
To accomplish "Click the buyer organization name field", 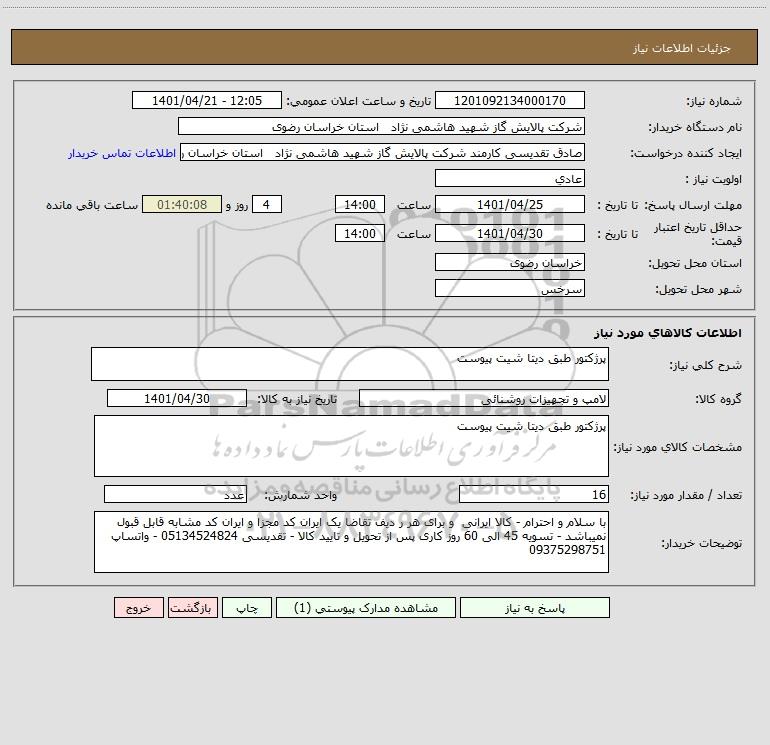I will [381, 126].
